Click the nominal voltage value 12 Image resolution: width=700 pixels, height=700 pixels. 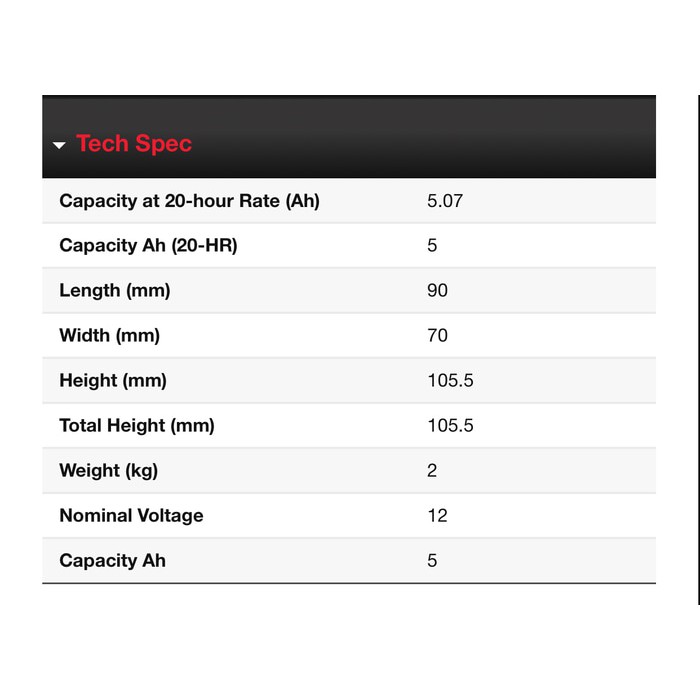pyautogui.click(x=437, y=516)
